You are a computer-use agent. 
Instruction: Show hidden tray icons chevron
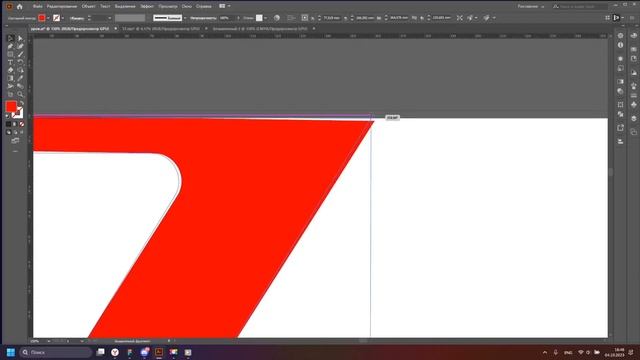coord(544,352)
